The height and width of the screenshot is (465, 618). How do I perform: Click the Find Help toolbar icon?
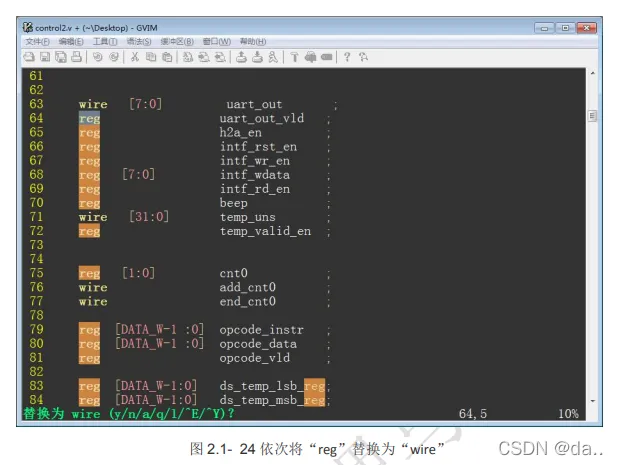[363, 57]
